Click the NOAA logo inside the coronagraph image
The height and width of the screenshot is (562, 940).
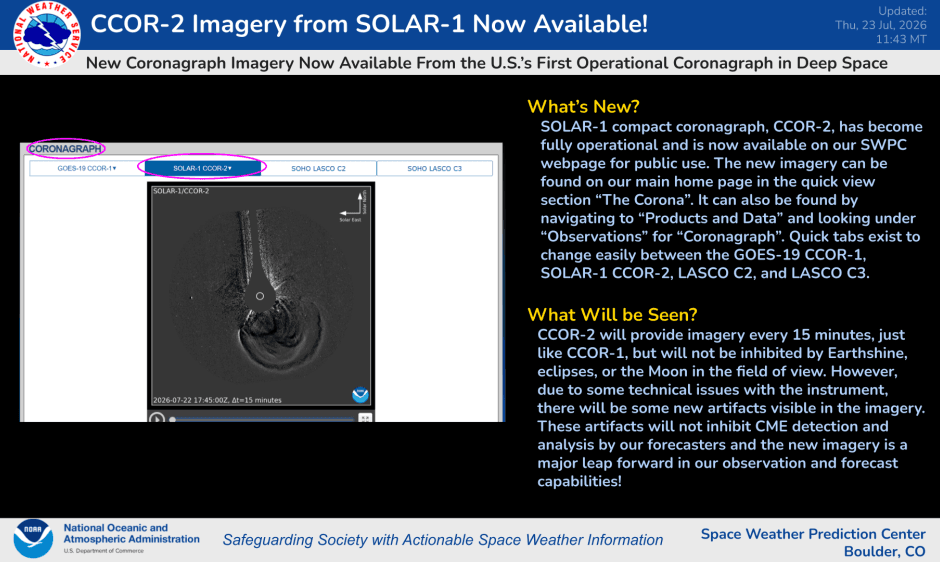[360, 395]
